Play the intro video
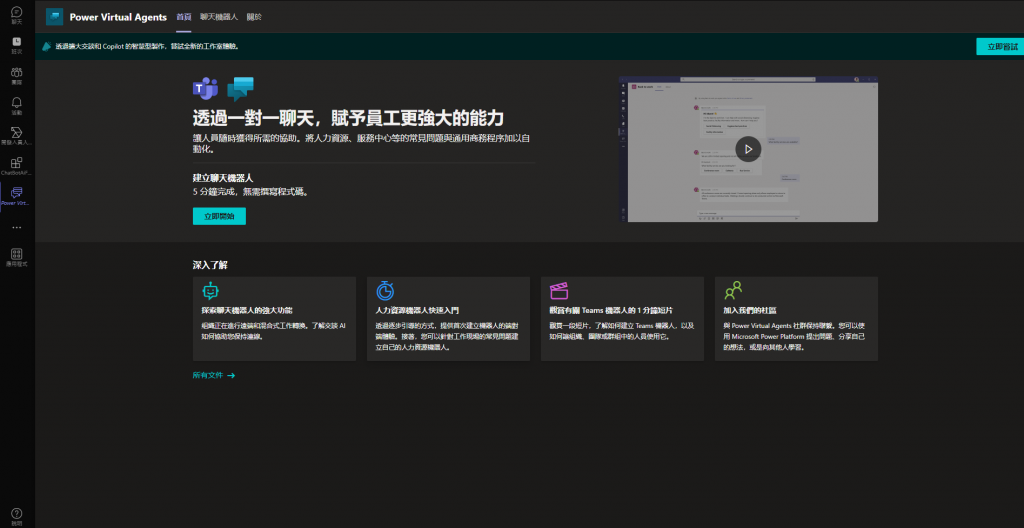The image size is (1024, 528). tap(748, 149)
